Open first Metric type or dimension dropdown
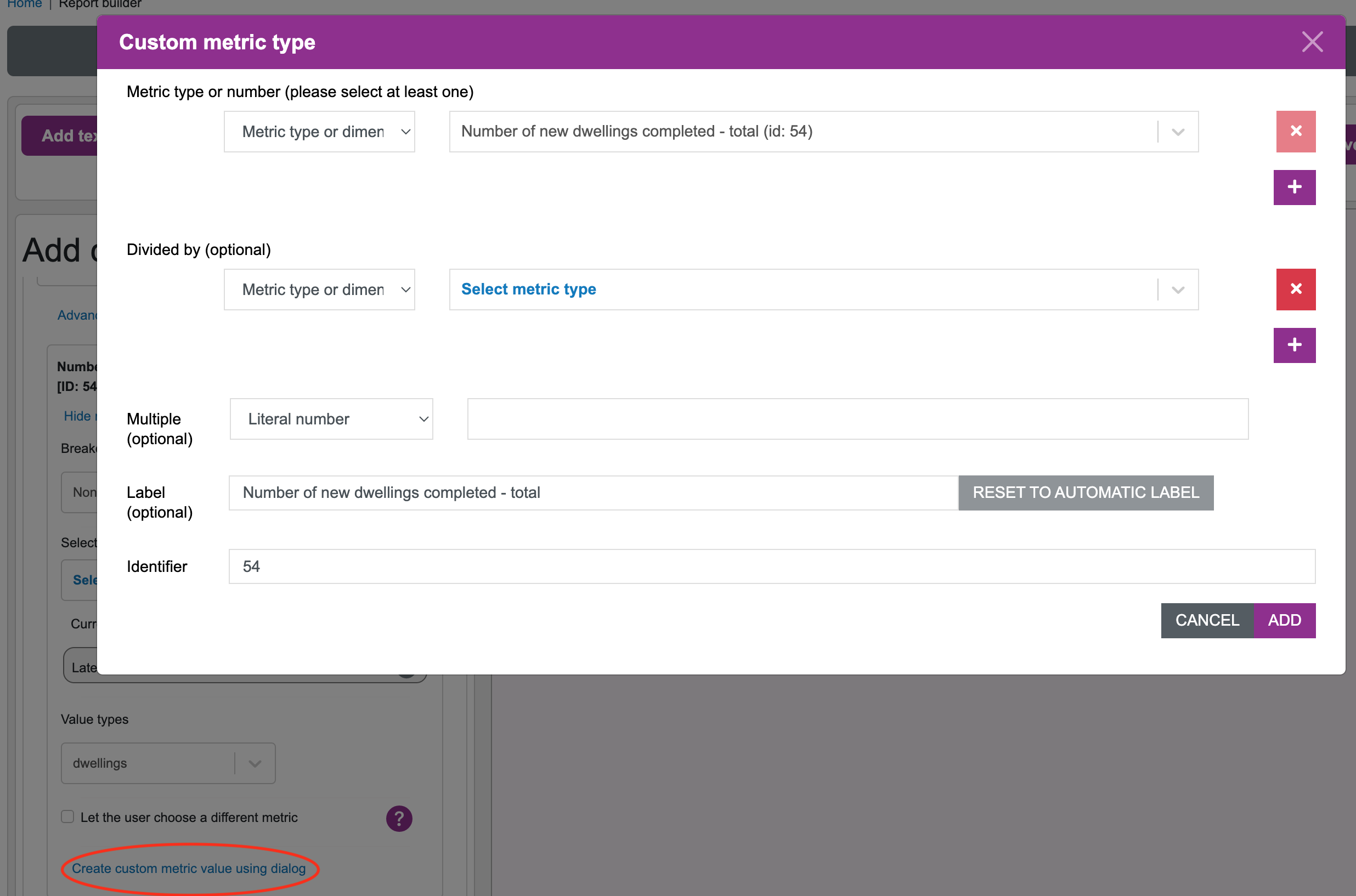Screen dimensions: 1356x896 point(319,132)
